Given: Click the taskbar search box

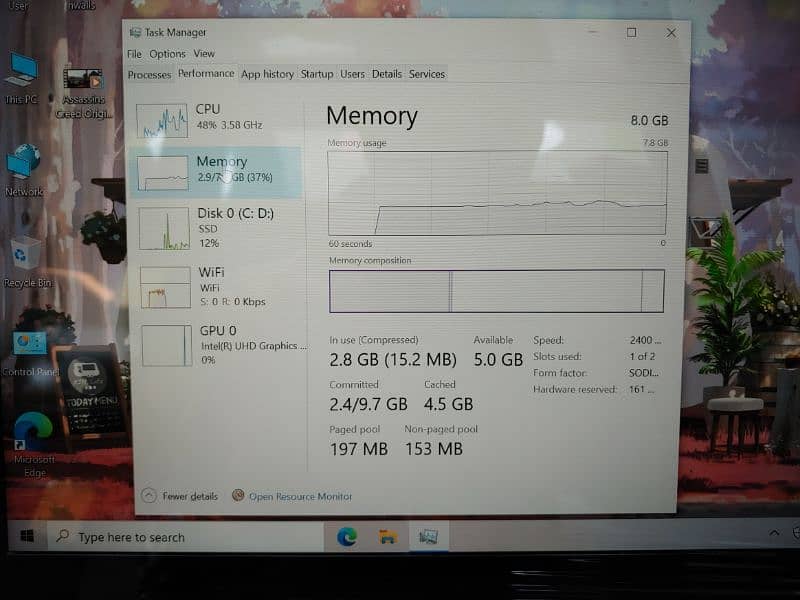Looking at the screenshot, I should [186, 536].
